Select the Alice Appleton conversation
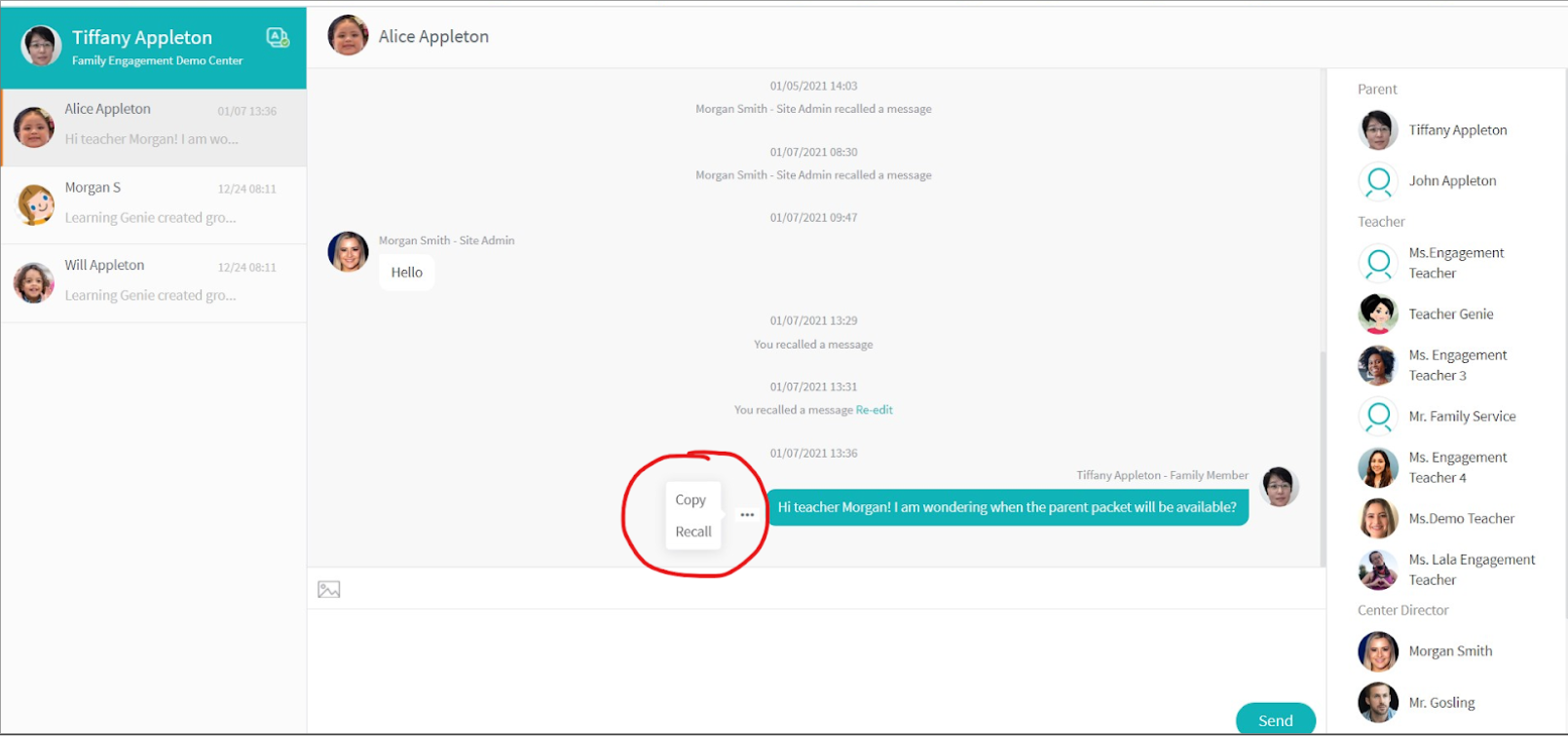This screenshot has width=1568, height=736. [154, 127]
